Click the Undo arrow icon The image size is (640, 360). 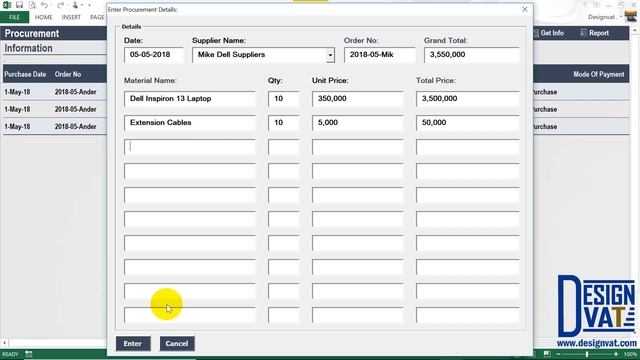[44, 5]
